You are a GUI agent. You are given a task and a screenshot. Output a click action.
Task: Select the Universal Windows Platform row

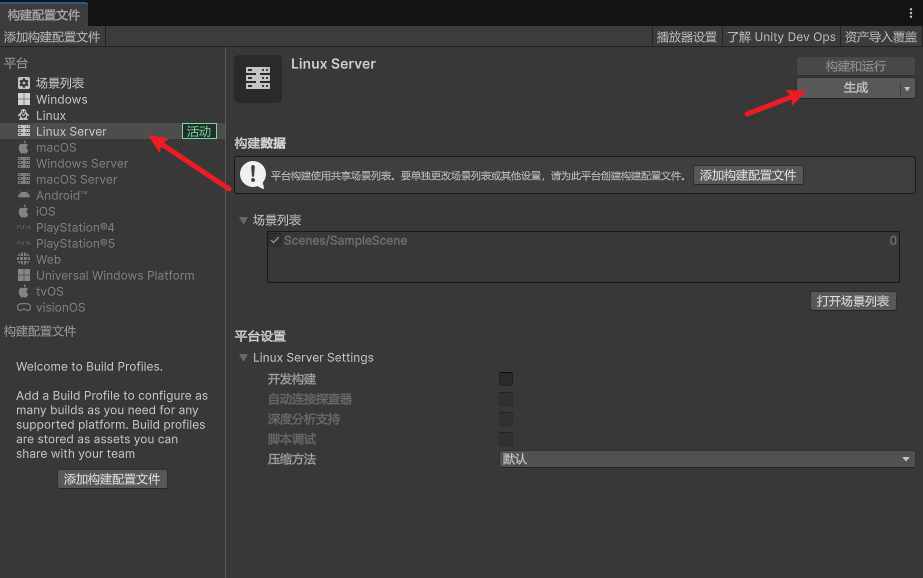coord(112,275)
